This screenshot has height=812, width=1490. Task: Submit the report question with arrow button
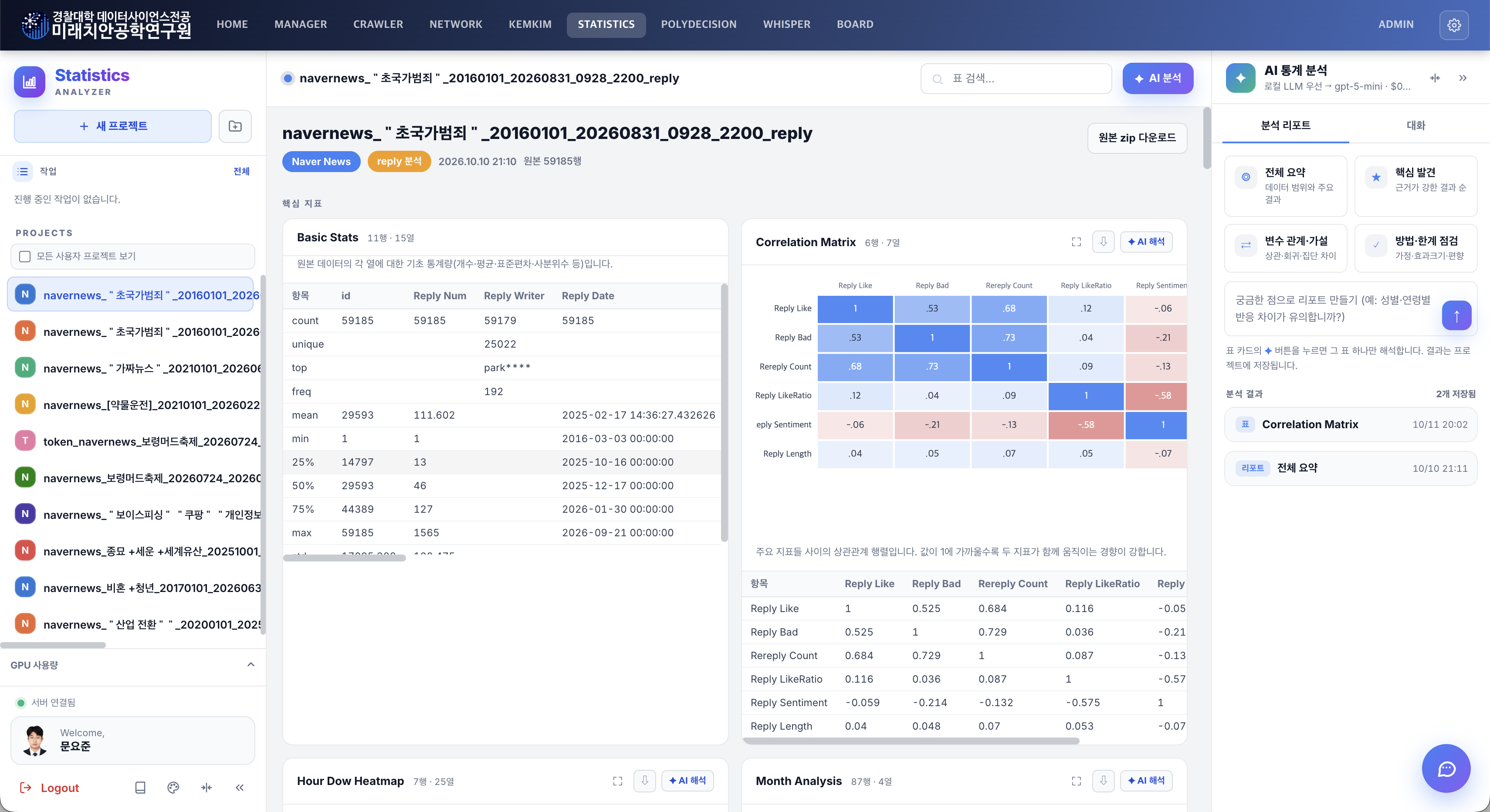tap(1456, 316)
